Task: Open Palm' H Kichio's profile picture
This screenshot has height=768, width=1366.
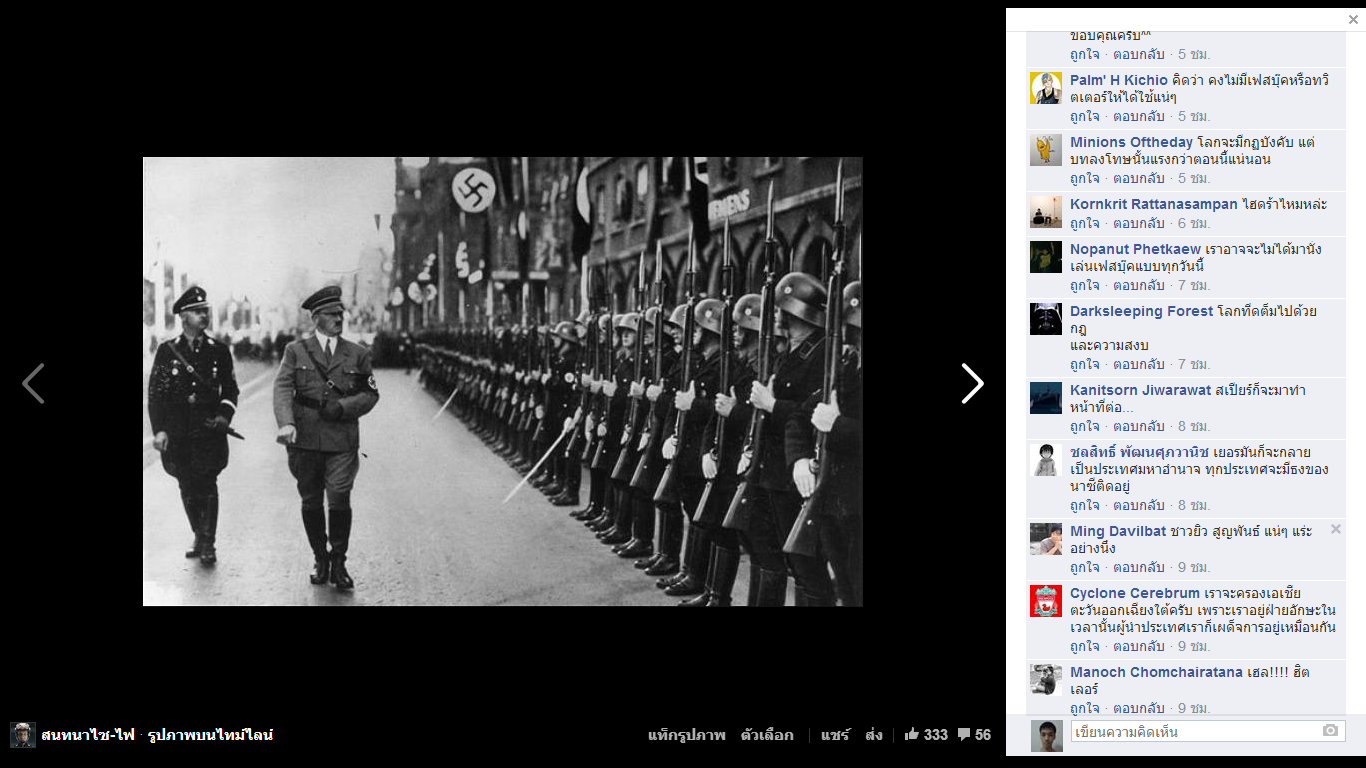Action: click(x=1046, y=88)
